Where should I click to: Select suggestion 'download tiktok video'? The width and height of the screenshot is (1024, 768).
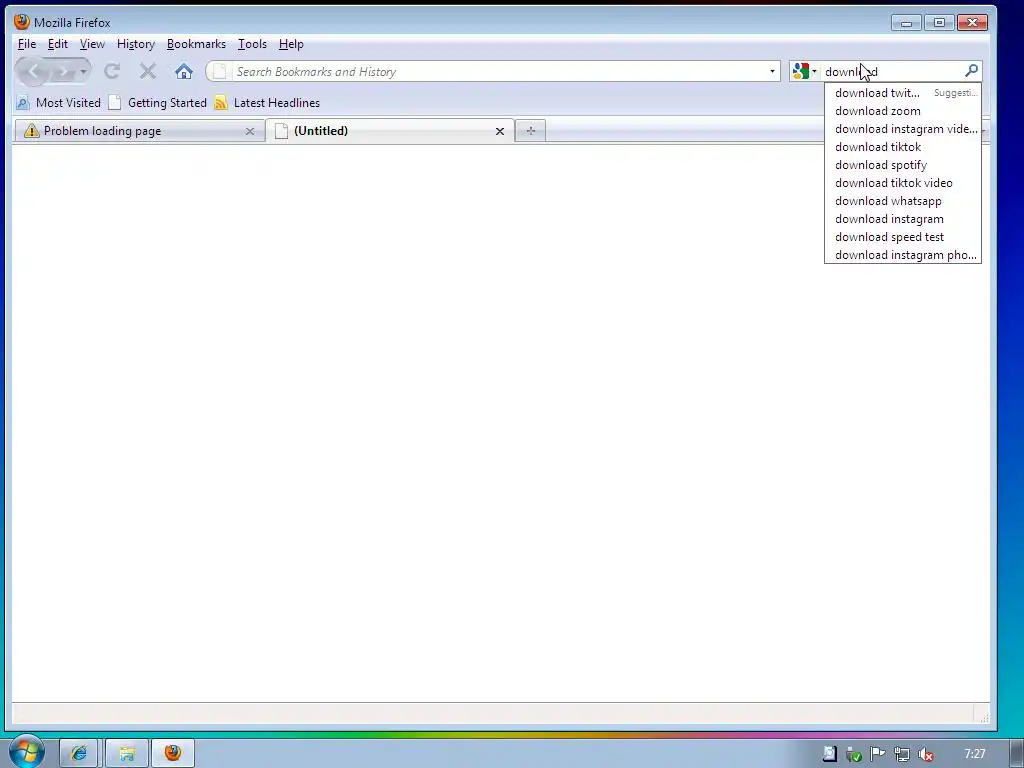click(903, 183)
